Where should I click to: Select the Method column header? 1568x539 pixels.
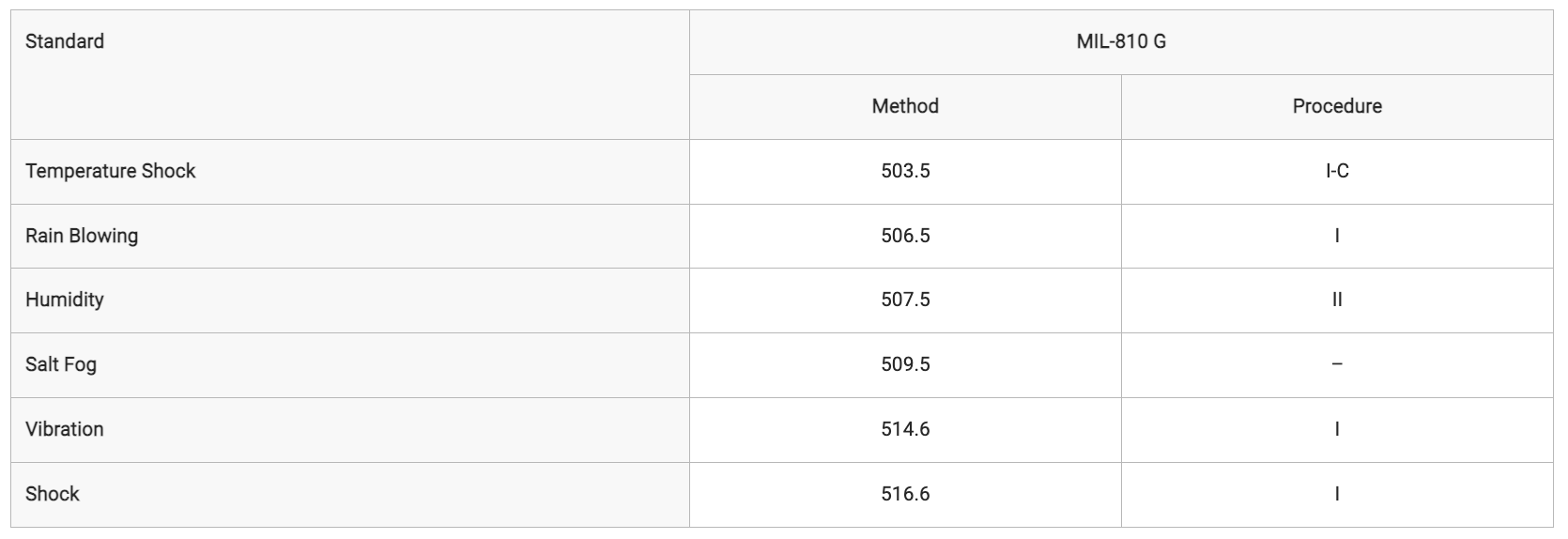[905, 107]
